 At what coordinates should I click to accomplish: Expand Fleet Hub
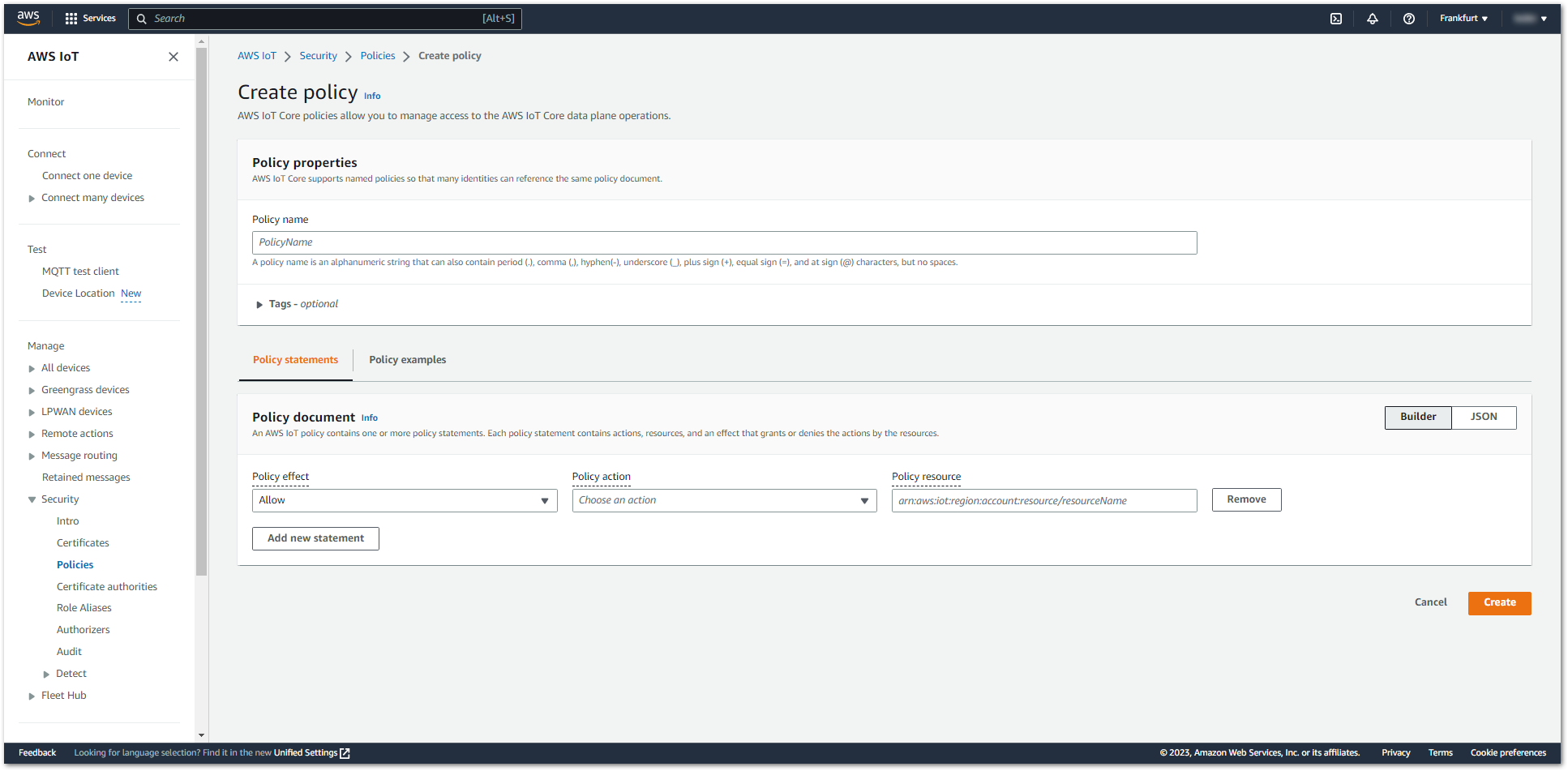coord(32,696)
